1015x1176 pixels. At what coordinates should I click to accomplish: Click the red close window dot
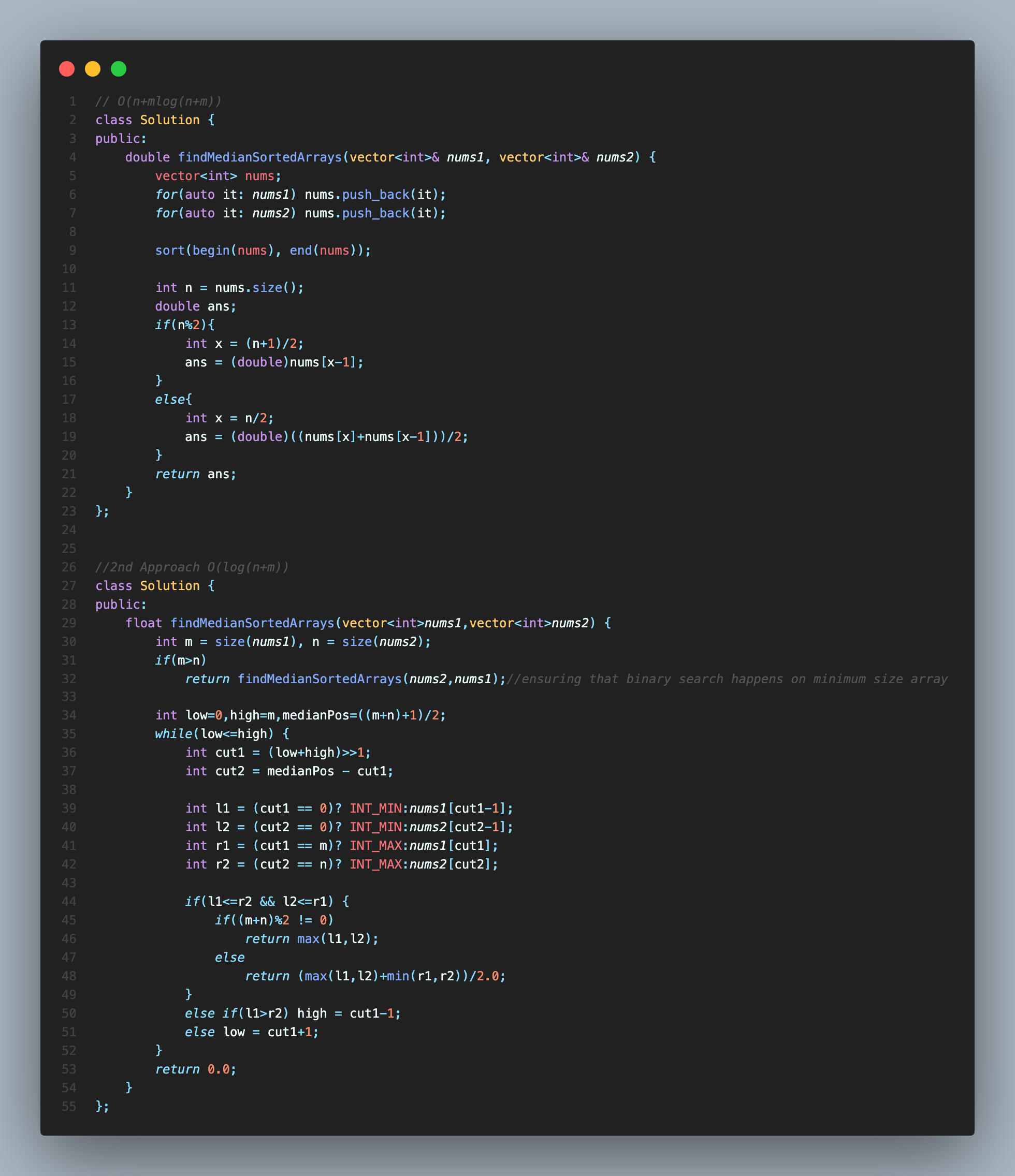[66, 69]
